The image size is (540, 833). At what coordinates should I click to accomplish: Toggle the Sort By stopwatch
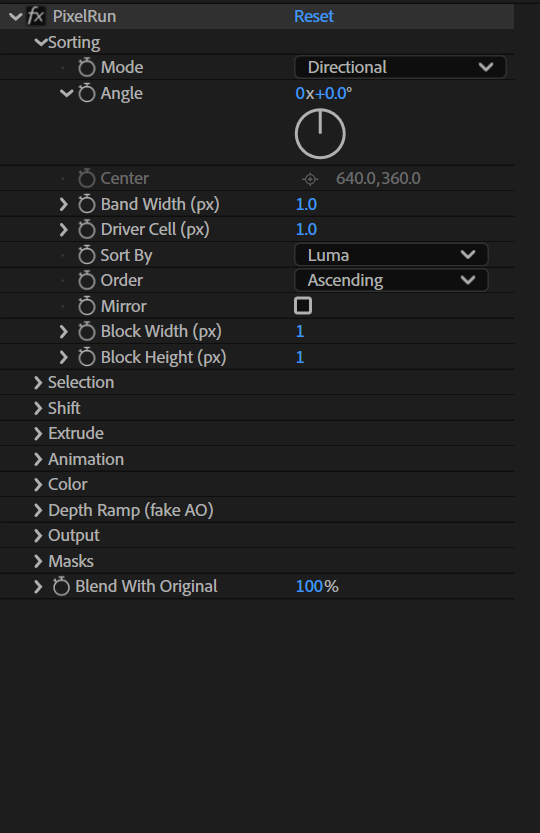[x=87, y=255]
